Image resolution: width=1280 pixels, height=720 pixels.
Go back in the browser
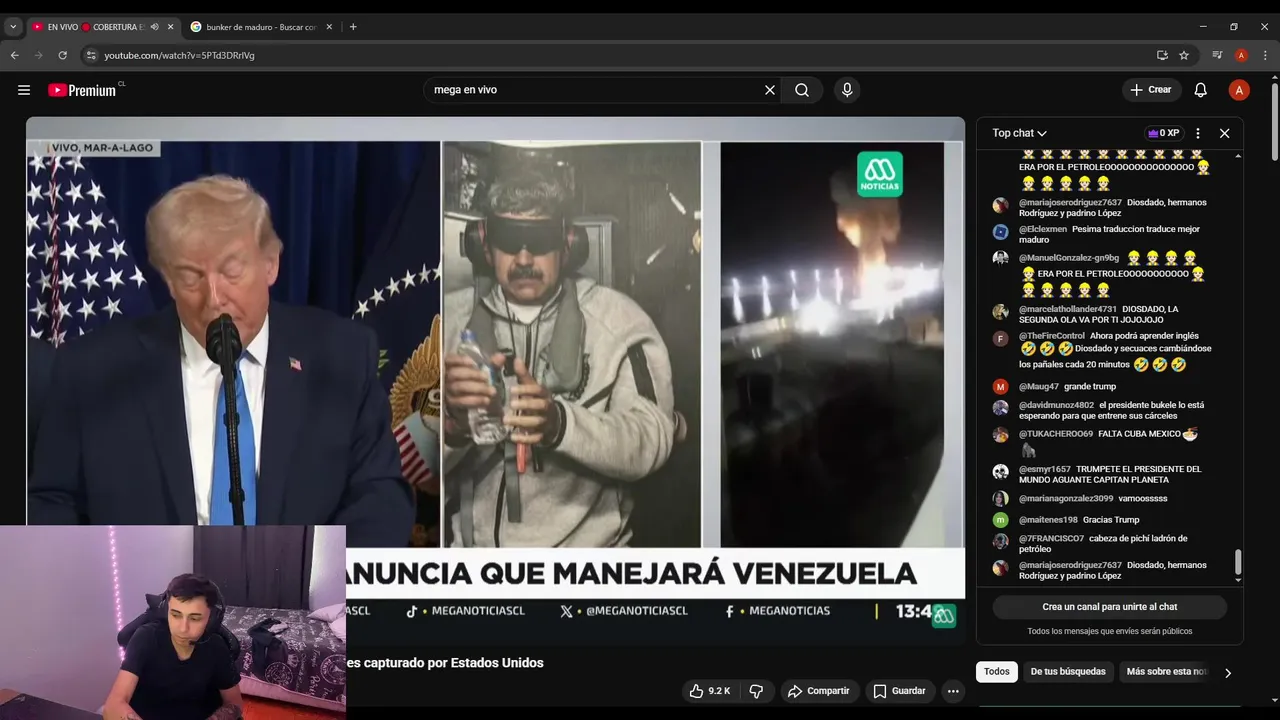[x=15, y=55]
